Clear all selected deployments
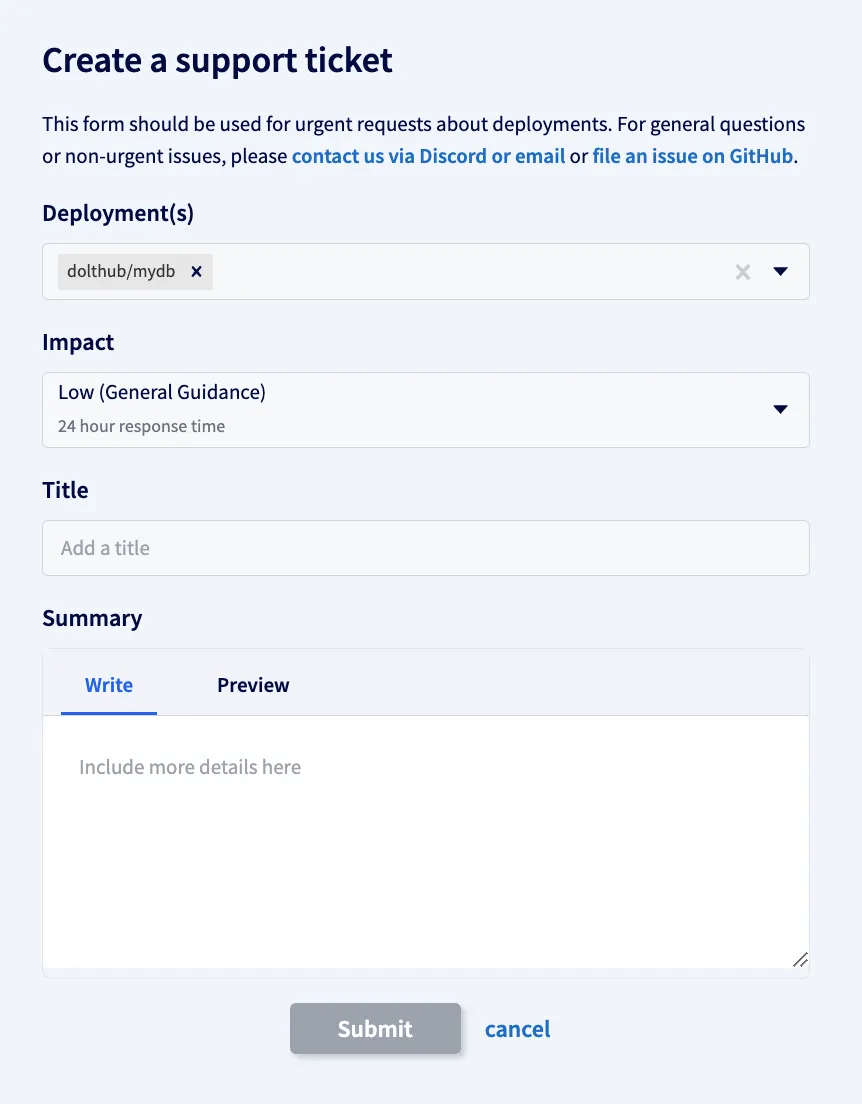This screenshot has height=1104, width=862. pyautogui.click(x=742, y=271)
